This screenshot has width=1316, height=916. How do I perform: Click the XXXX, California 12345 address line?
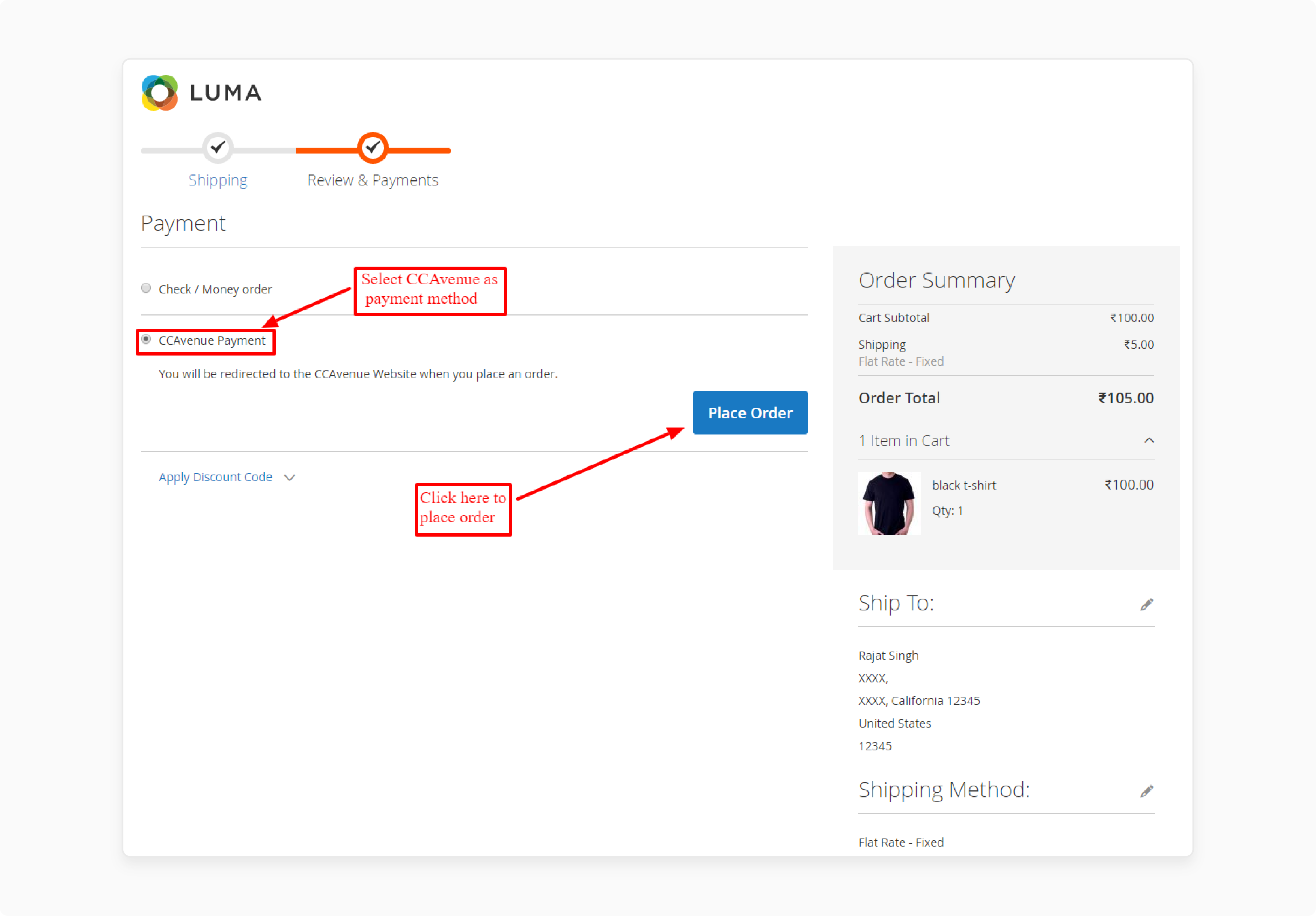click(x=919, y=700)
